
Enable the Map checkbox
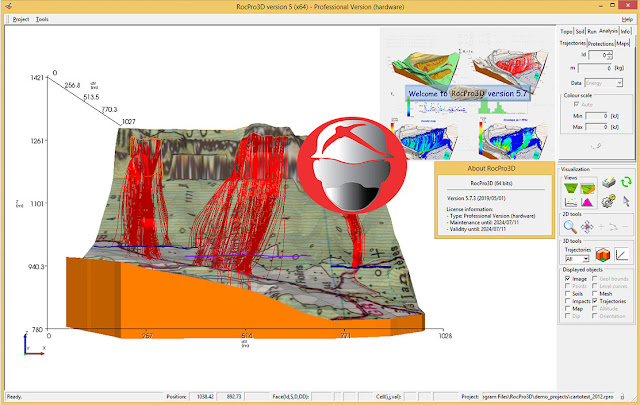point(567,309)
